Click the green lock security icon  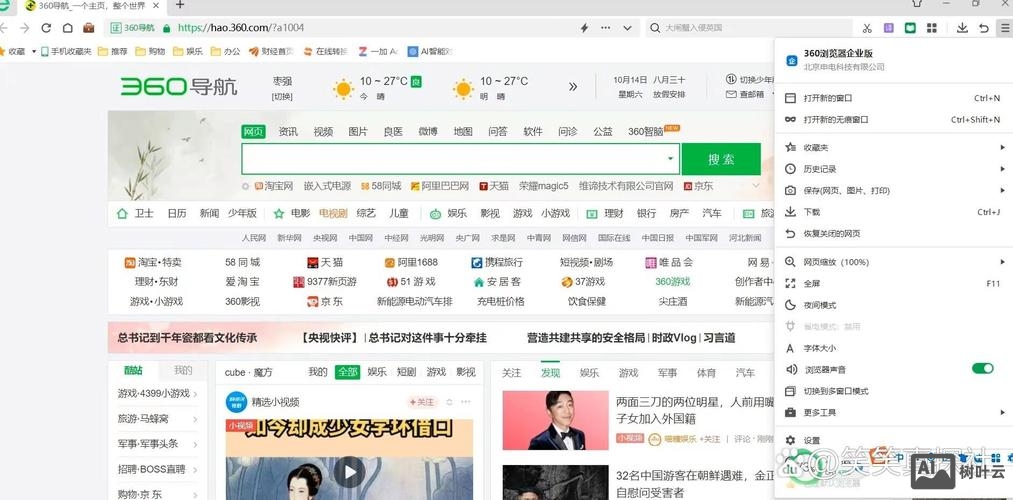tap(167, 28)
